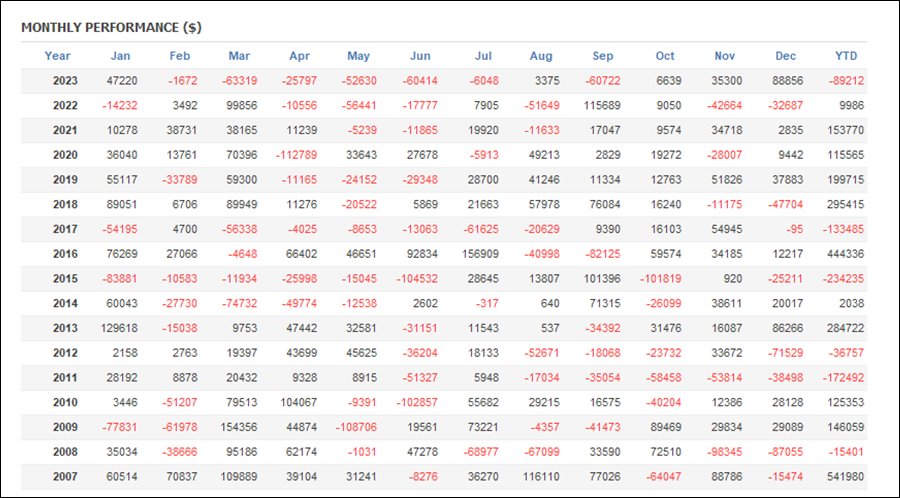The height and width of the screenshot is (498, 900).
Task: Select the Jun column header
Action: (421, 56)
